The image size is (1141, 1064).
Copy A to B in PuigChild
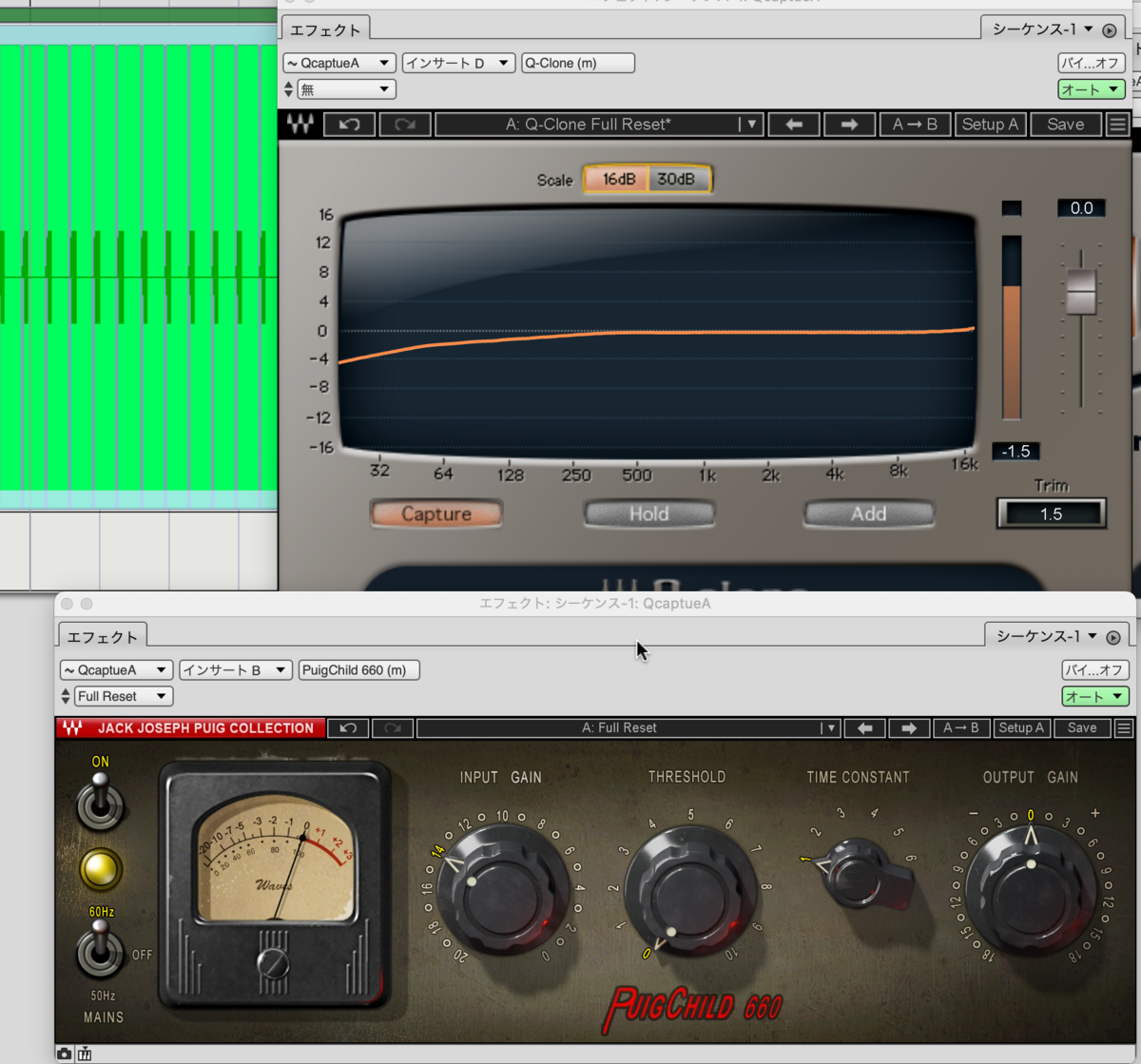(960, 728)
